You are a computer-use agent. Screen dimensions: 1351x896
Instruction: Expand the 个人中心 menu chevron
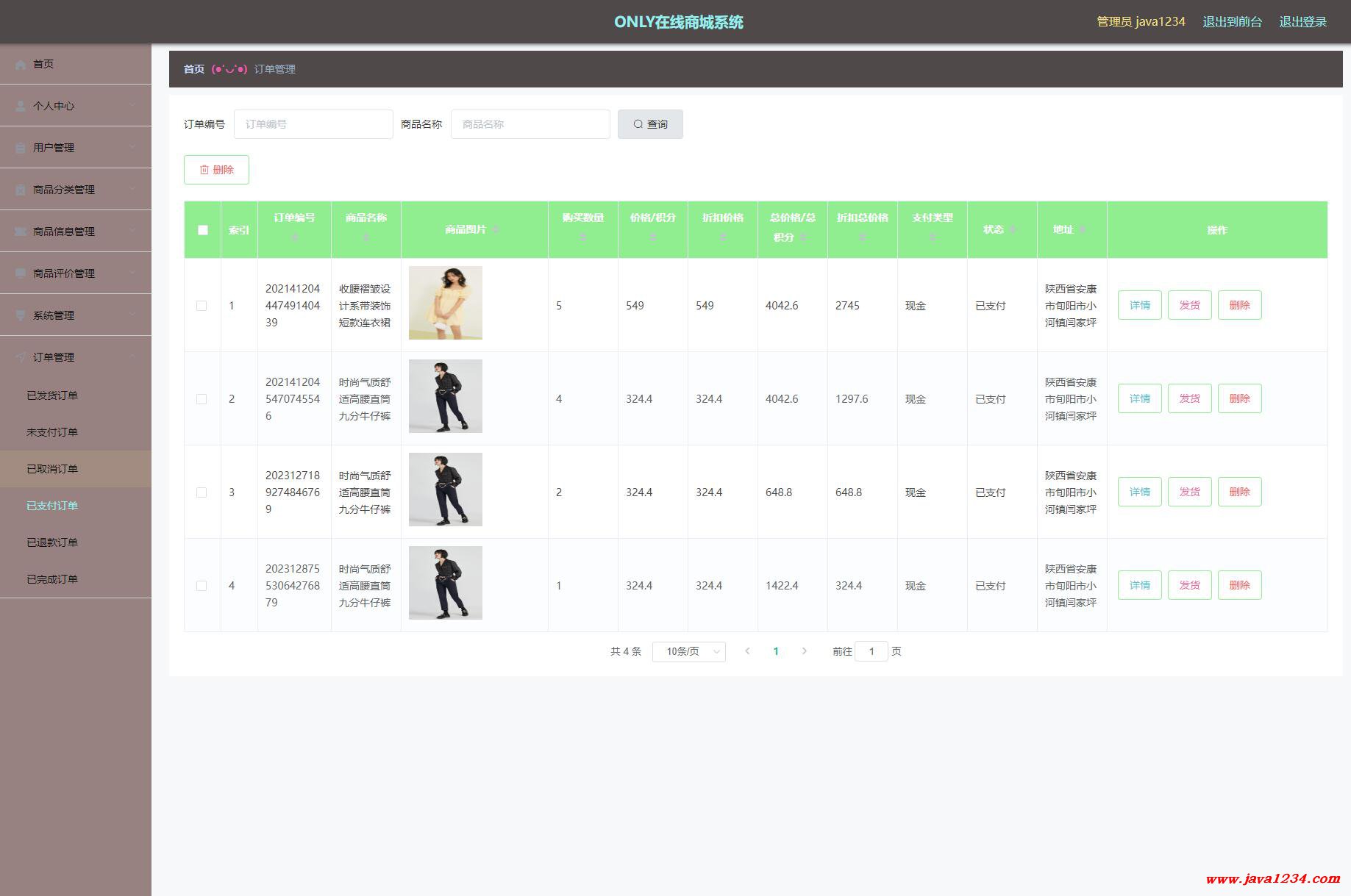point(132,106)
